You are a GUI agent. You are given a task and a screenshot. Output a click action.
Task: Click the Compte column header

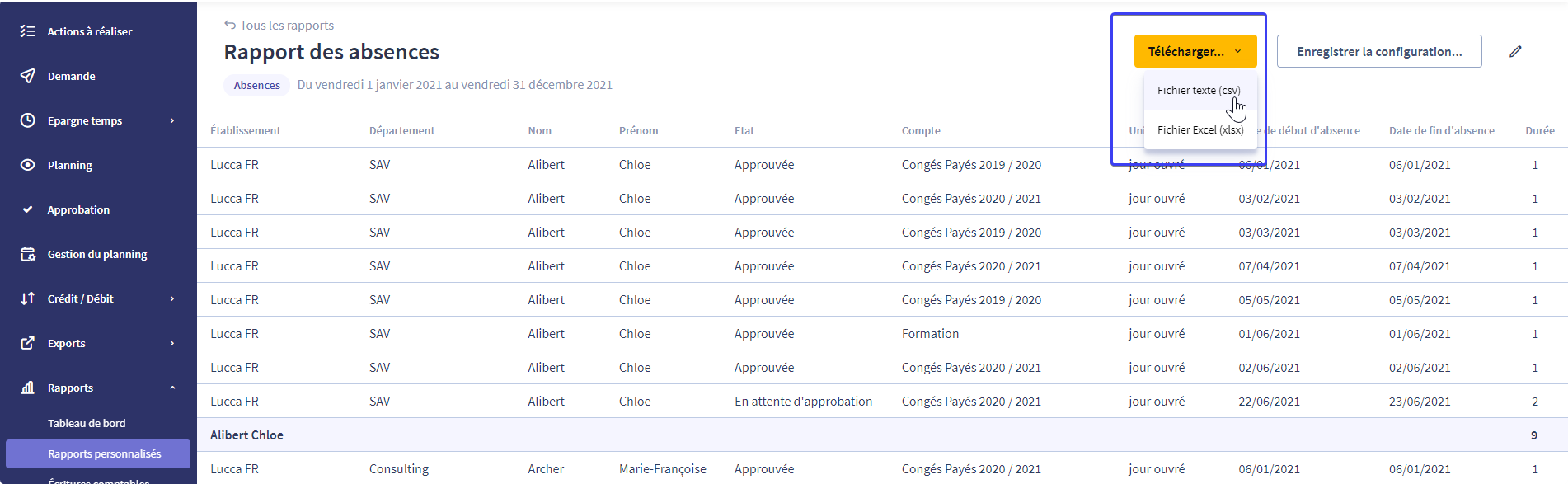(921, 130)
